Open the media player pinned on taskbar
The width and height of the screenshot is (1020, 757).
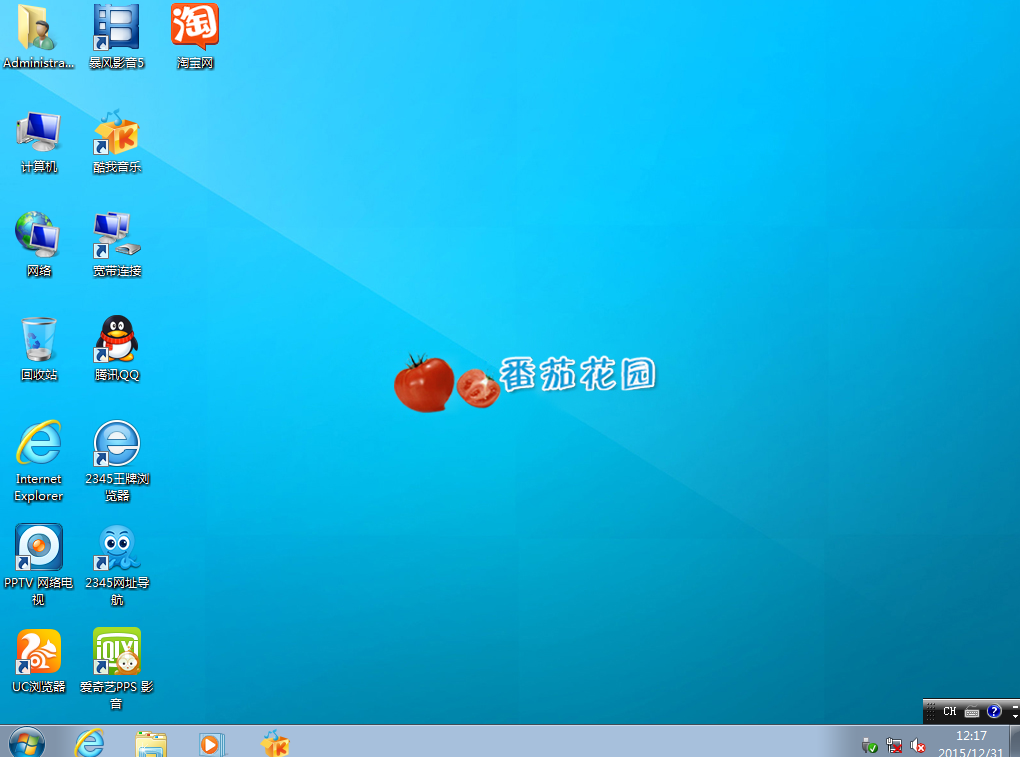click(x=212, y=744)
